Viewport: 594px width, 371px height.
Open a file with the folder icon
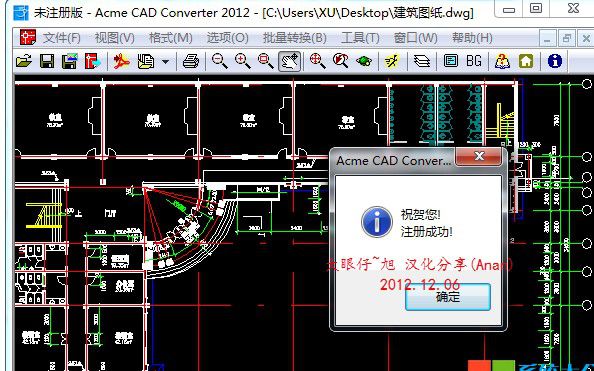(24, 61)
